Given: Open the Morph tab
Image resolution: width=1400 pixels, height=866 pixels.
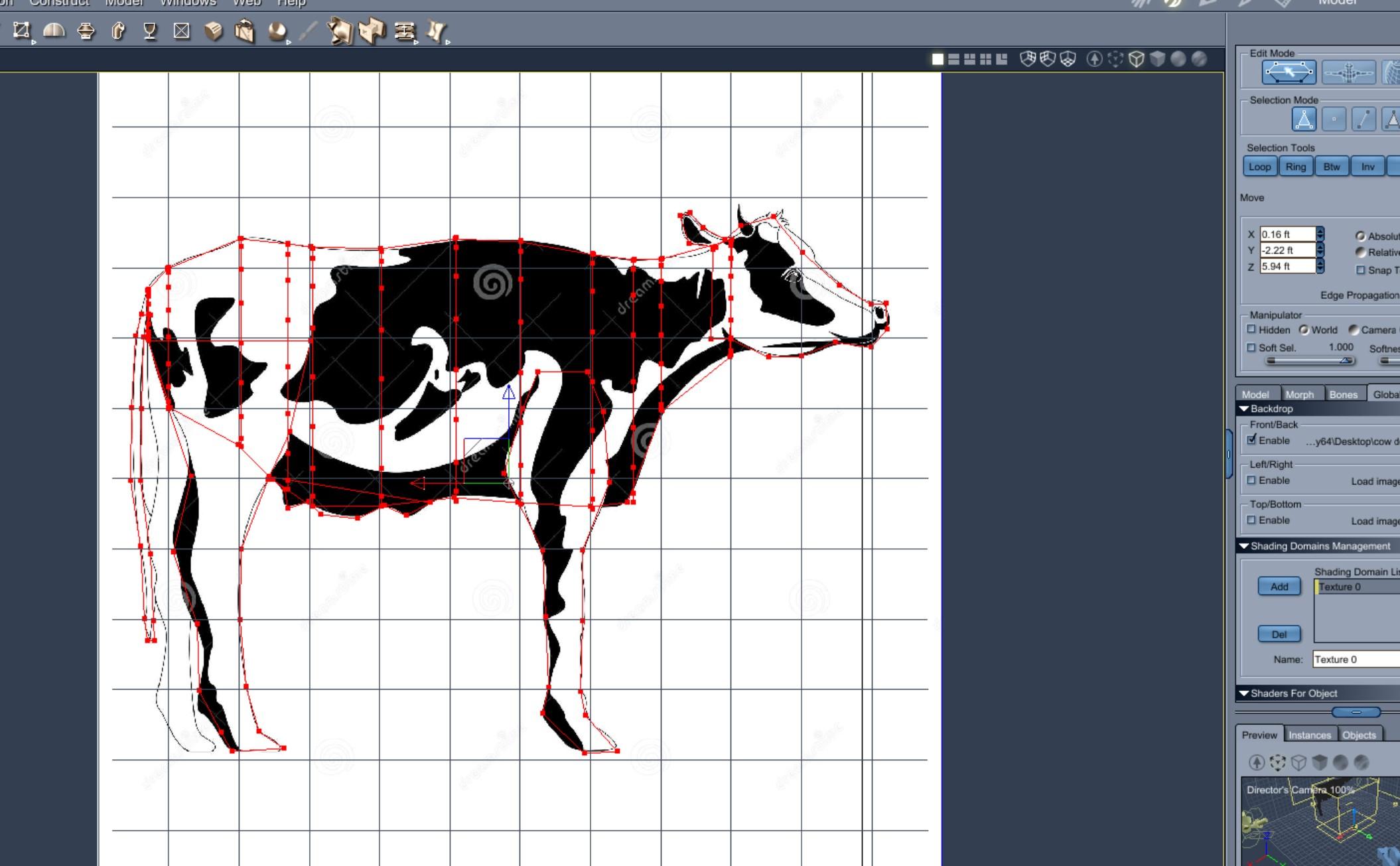Looking at the screenshot, I should click(1299, 394).
